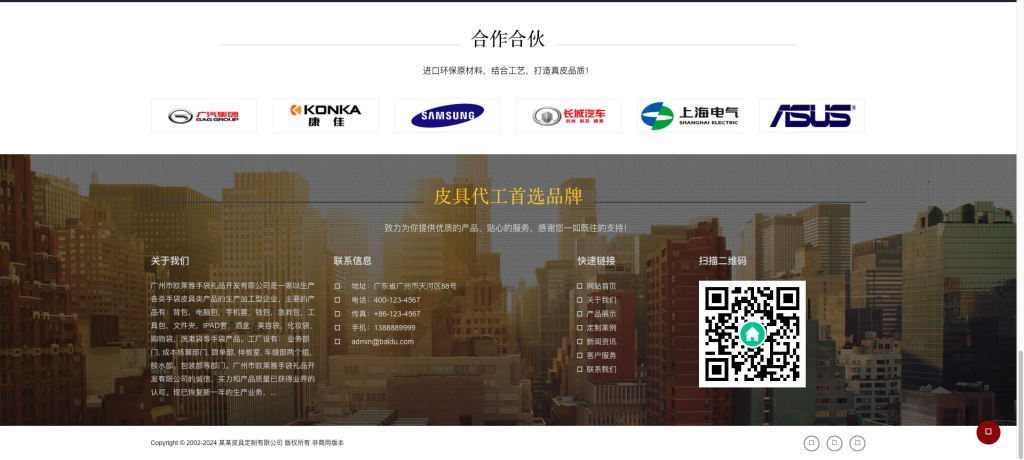
Task: Click the bullet icon beside admin@baidu.com
Action: 338,341
